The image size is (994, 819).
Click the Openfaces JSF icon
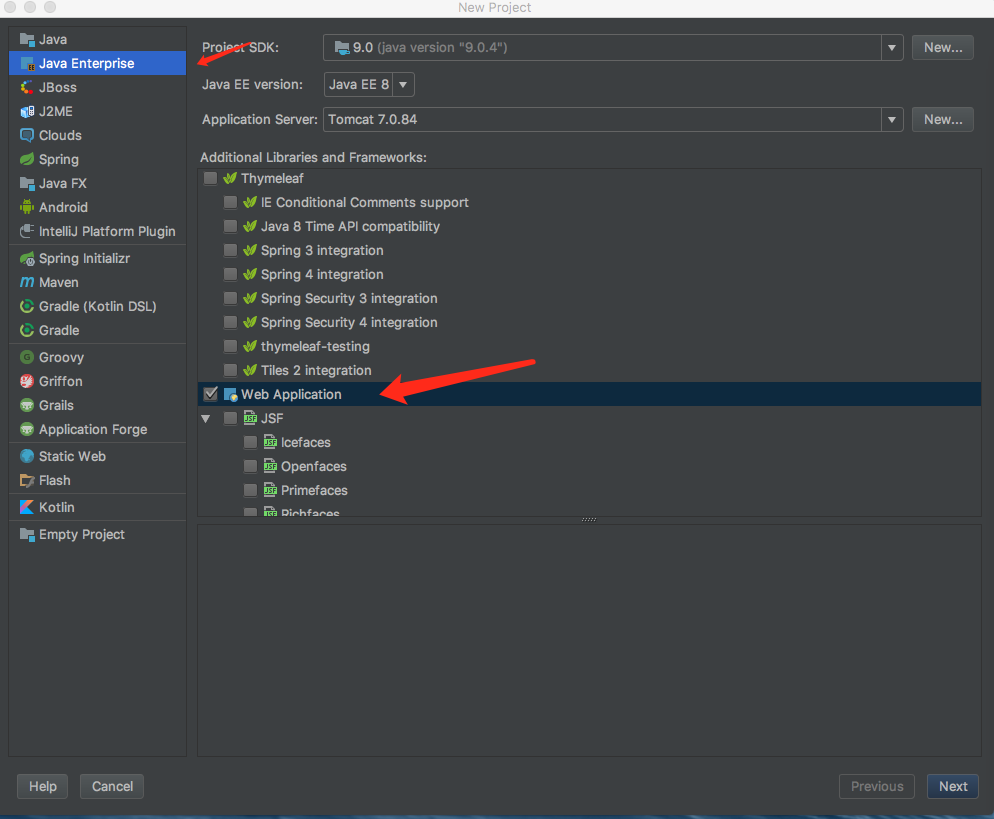271,467
